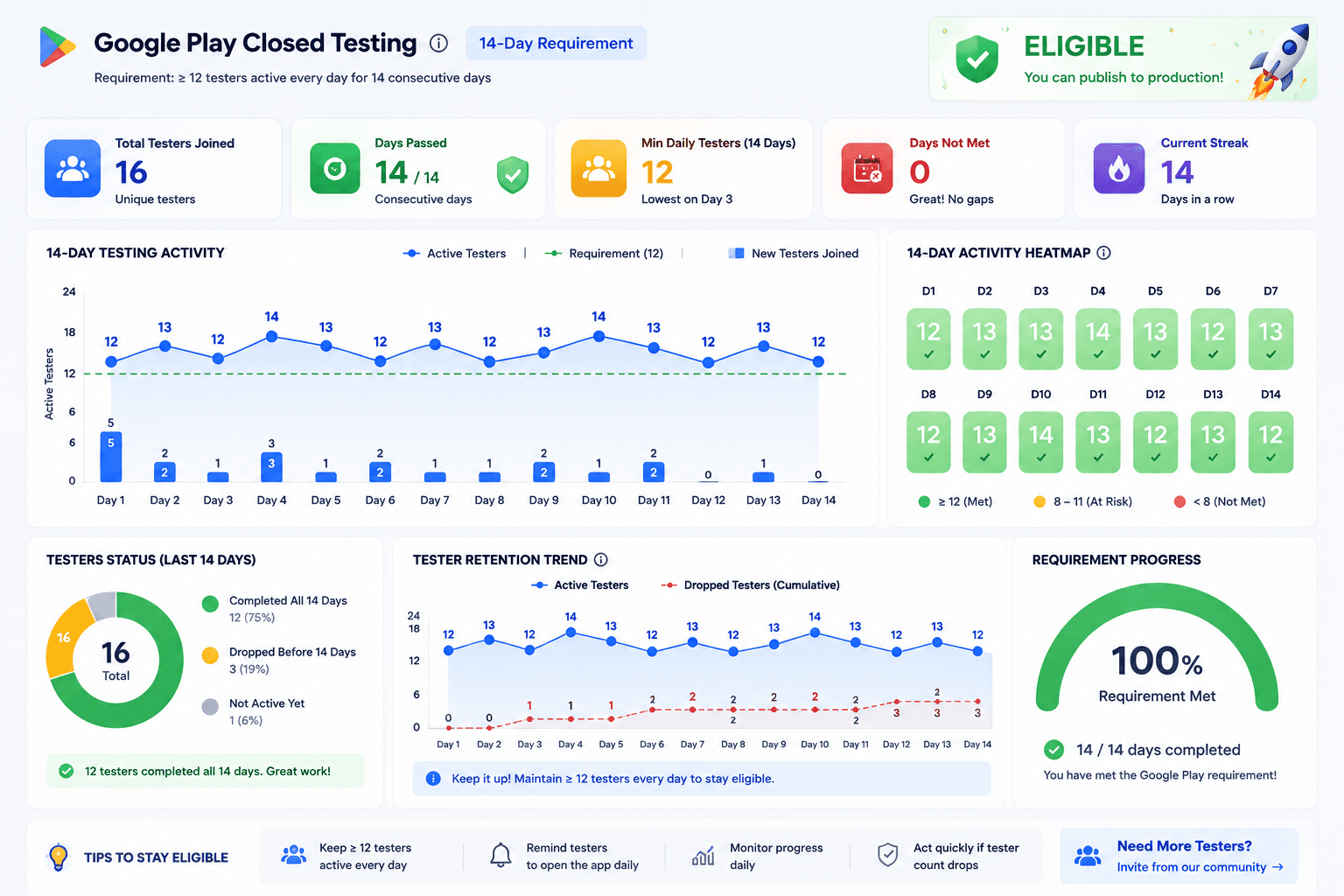Toggle the Requirement (12) legend item
The width and height of the screenshot is (1344, 896).
604,253
